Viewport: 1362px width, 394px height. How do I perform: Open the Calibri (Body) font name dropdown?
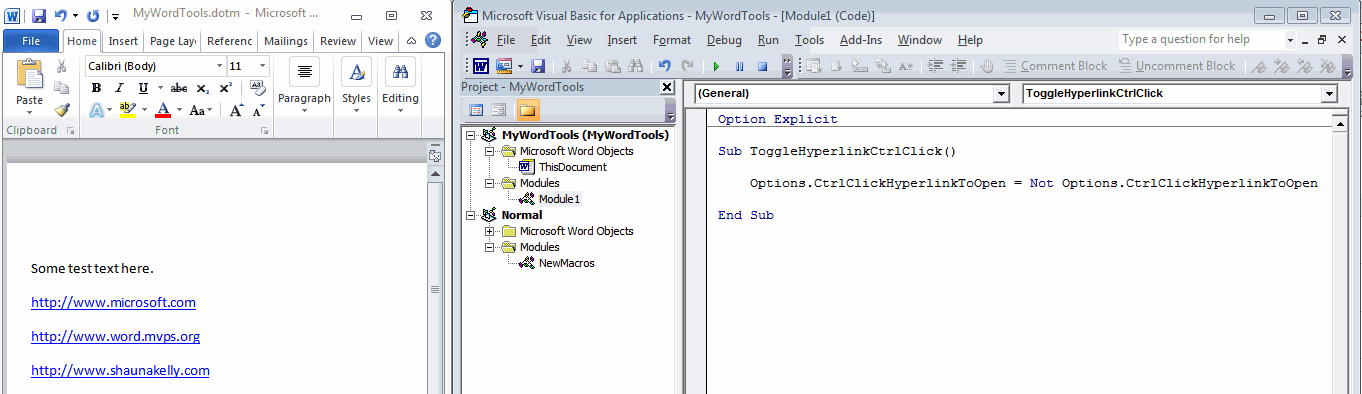click(219, 66)
